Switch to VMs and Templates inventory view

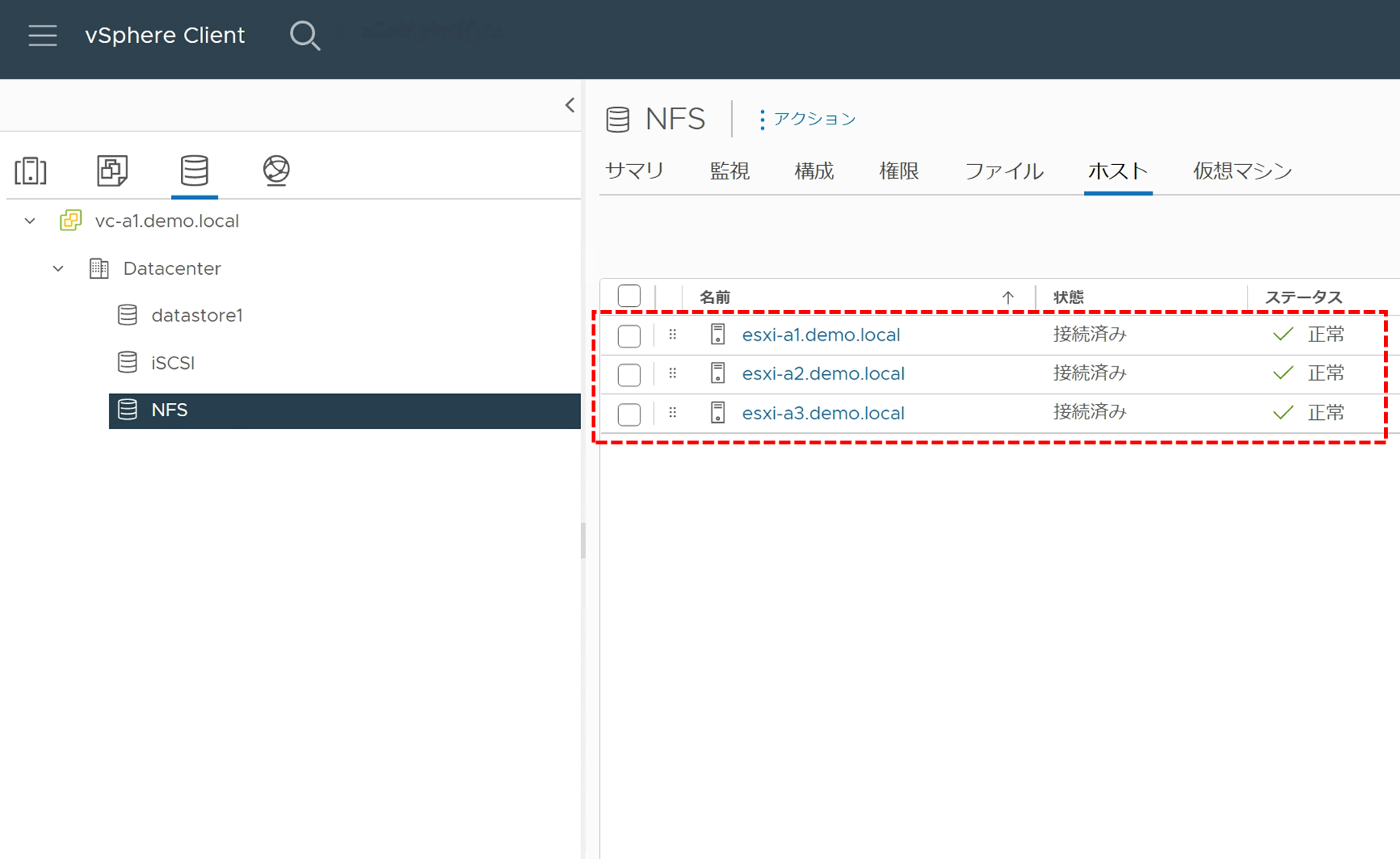click(x=112, y=170)
